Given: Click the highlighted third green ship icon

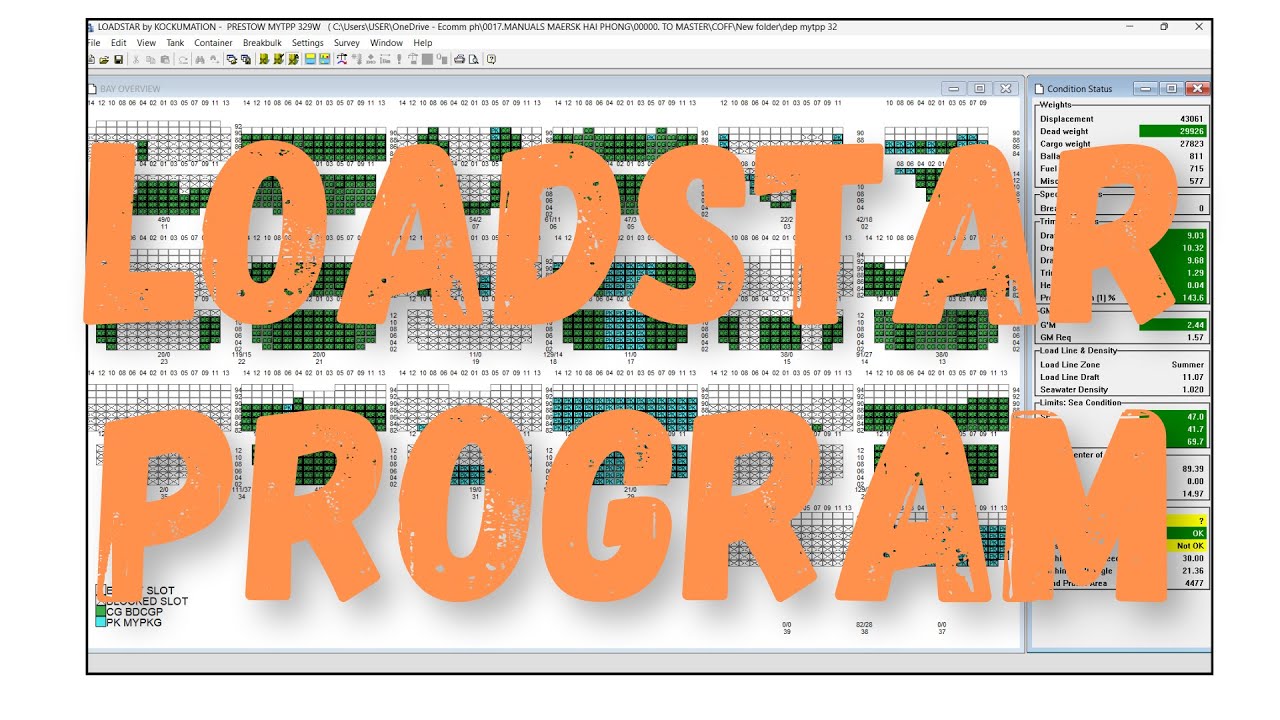Looking at the screenshot, I should click(x=293, y=60).
